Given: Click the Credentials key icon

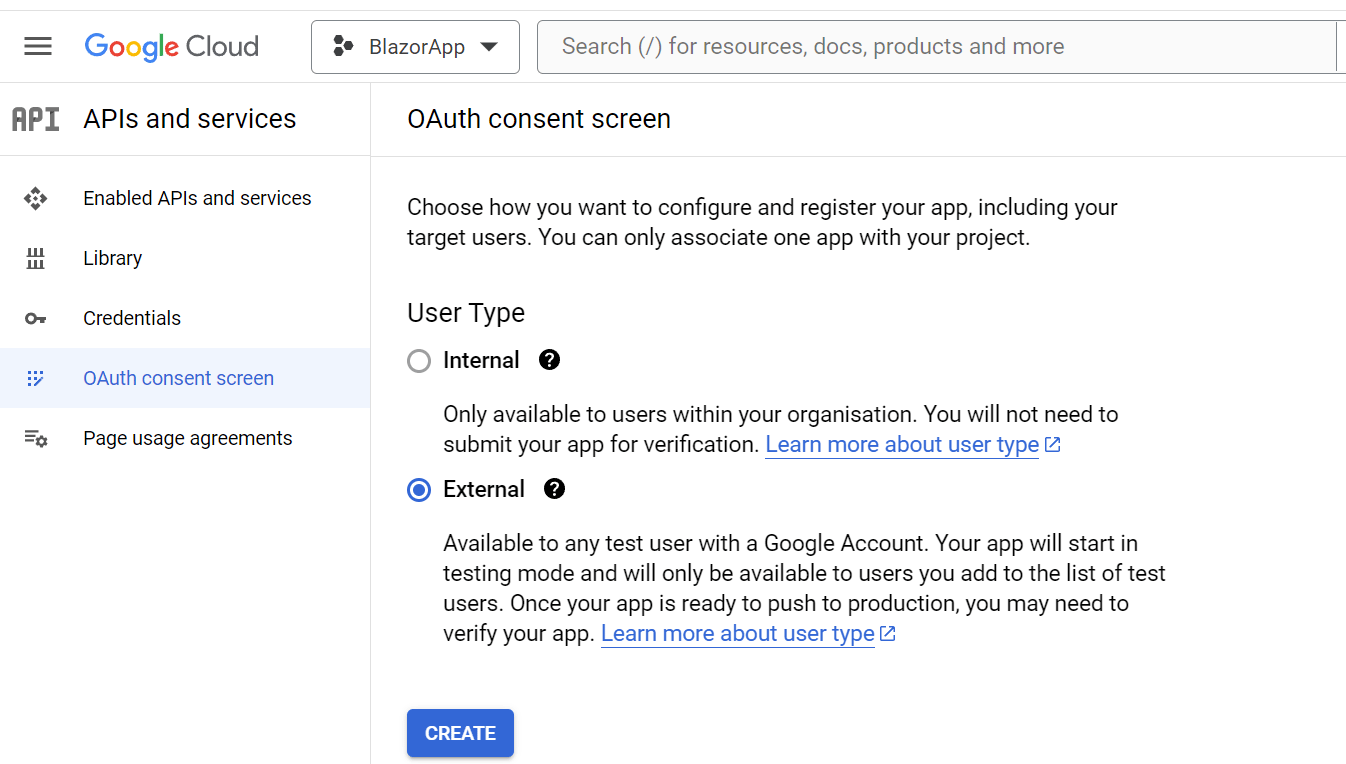Looking at the screenshot, I should (36, 318).
